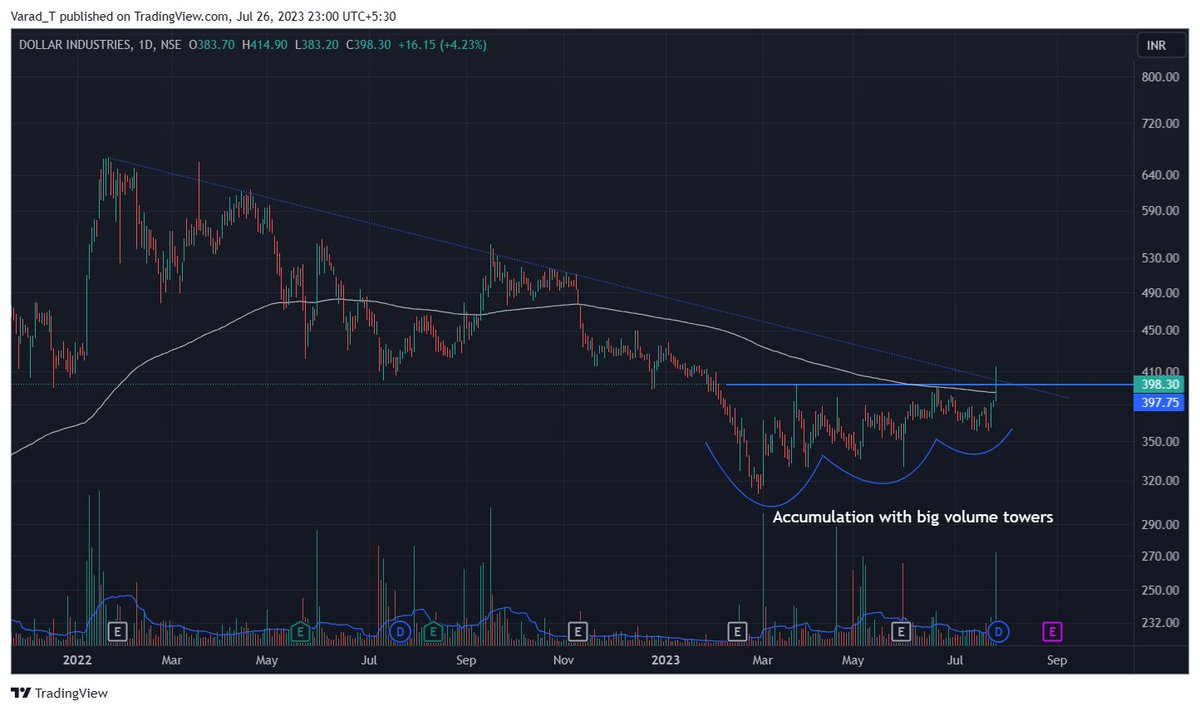
Task: Open the green earnings marker after May 2022
Action: pyautogui.click(x=299, y=631)
